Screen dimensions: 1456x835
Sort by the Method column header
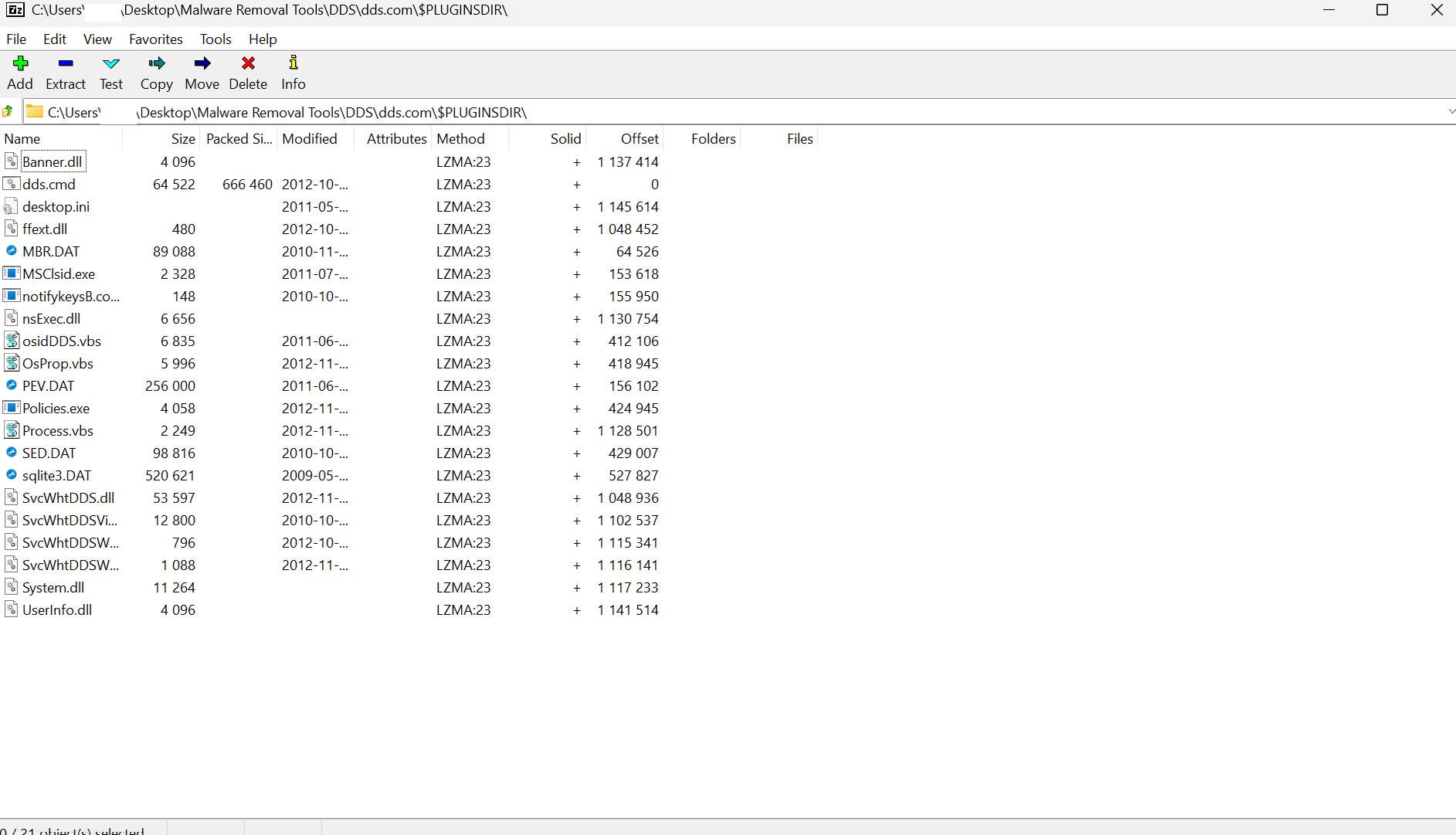tap(470, 138)
